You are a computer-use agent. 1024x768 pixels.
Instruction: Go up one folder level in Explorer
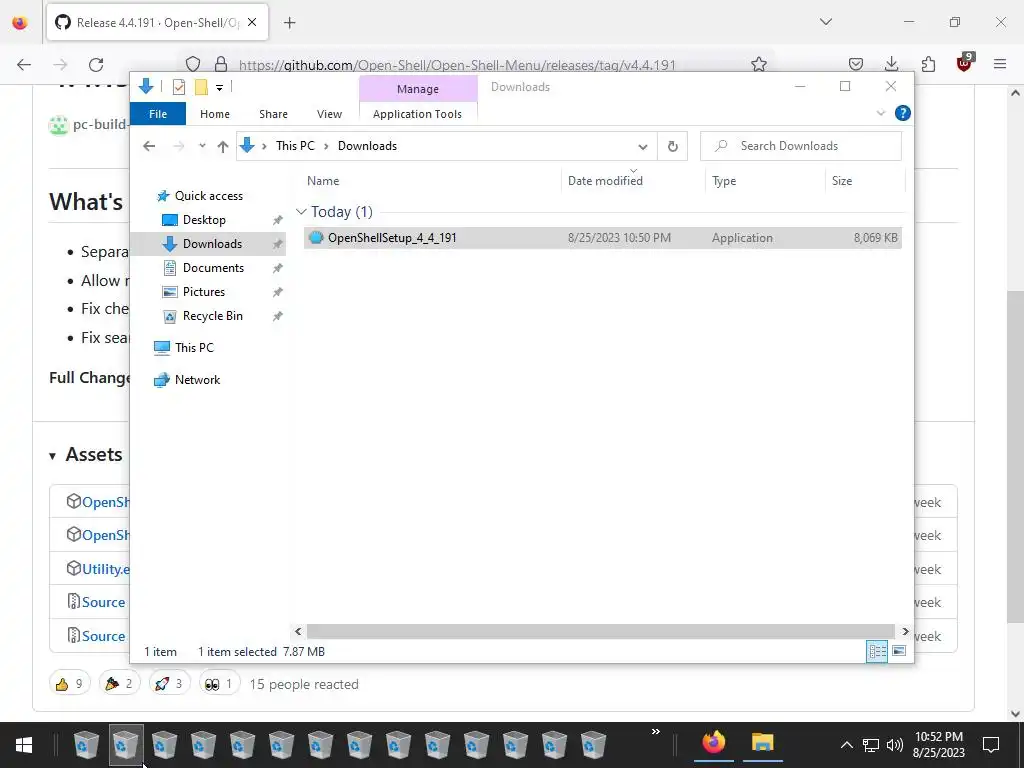[x=223, y=146]
